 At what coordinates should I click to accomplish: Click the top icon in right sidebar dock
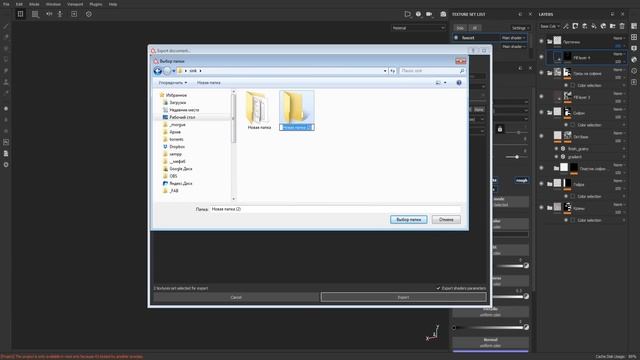pyautogui.click(x=634, y=26)
